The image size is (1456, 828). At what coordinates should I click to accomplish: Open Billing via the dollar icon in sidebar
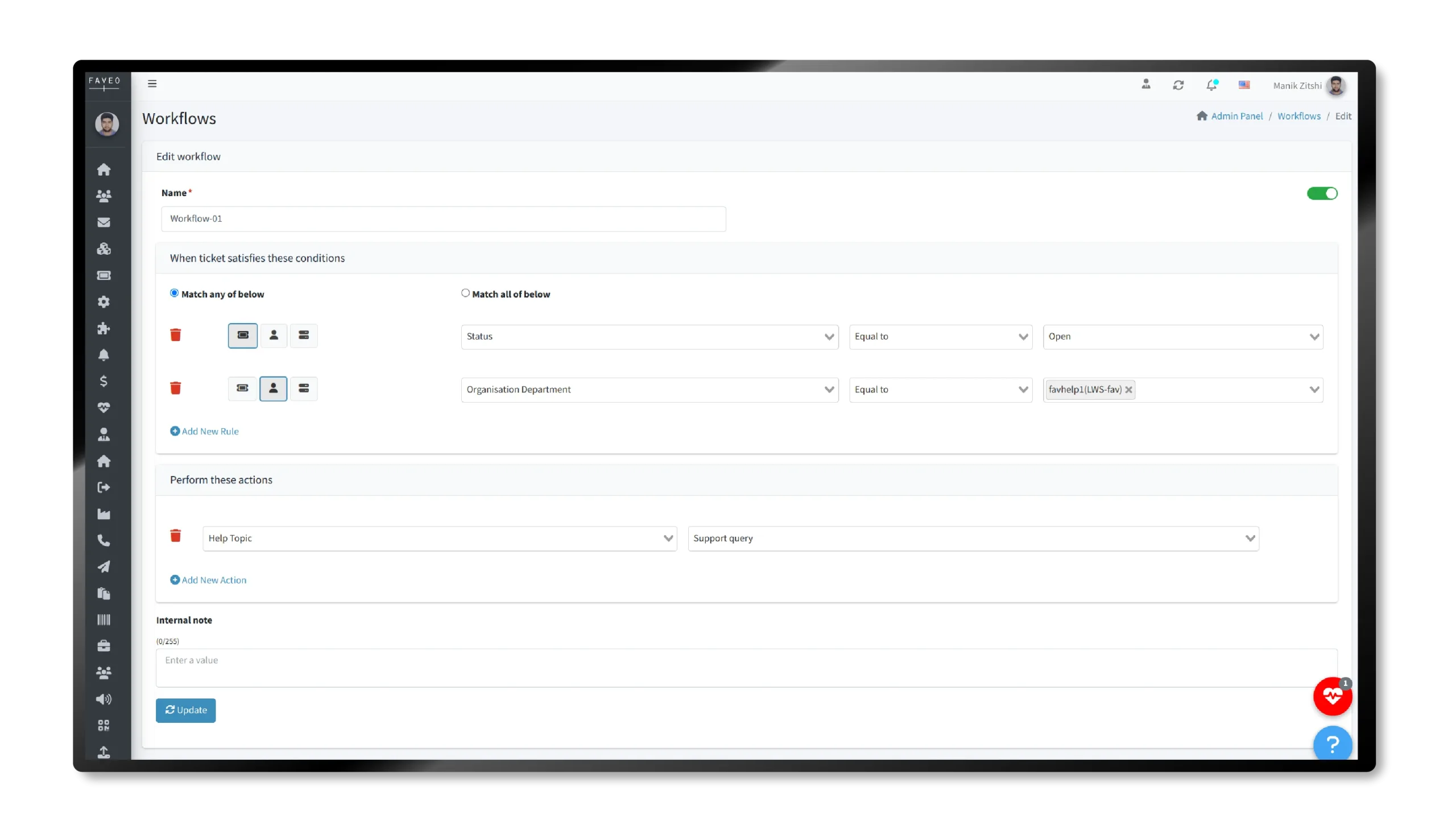click(x=104, y=381)
